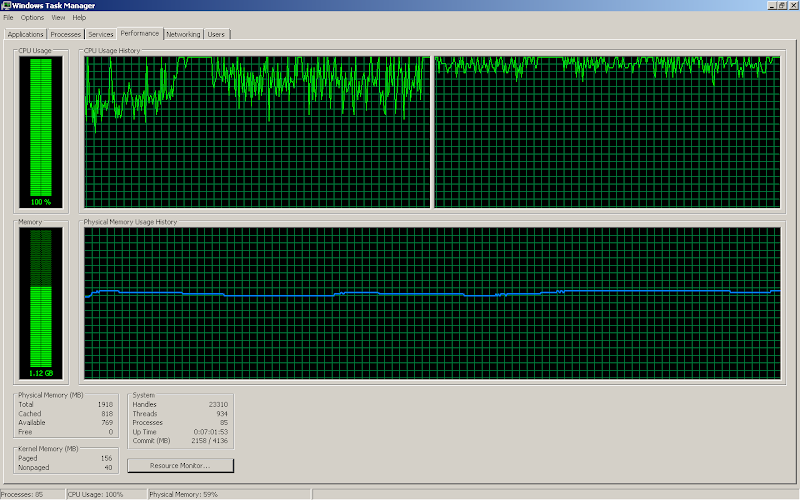Screen dimensions: 800x500
Task: Click the Handles value 23310
Action: pyautogui.click(x=218, y=404)
